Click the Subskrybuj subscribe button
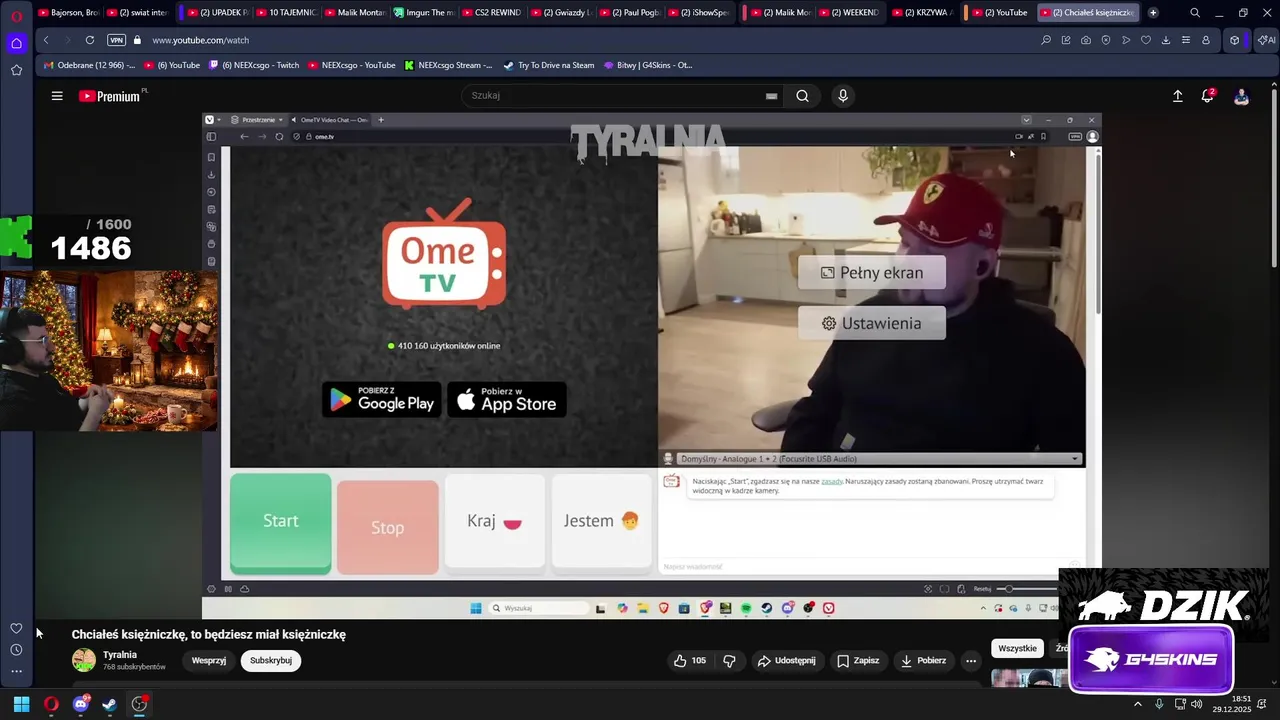1280x720 pixels. coord(271,660)
